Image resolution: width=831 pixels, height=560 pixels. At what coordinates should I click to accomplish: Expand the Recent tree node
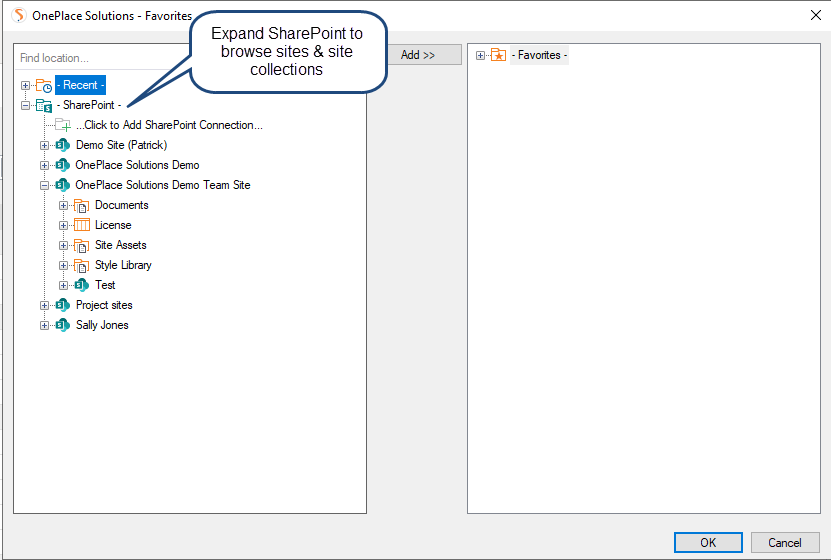click(x=25, y=86)
